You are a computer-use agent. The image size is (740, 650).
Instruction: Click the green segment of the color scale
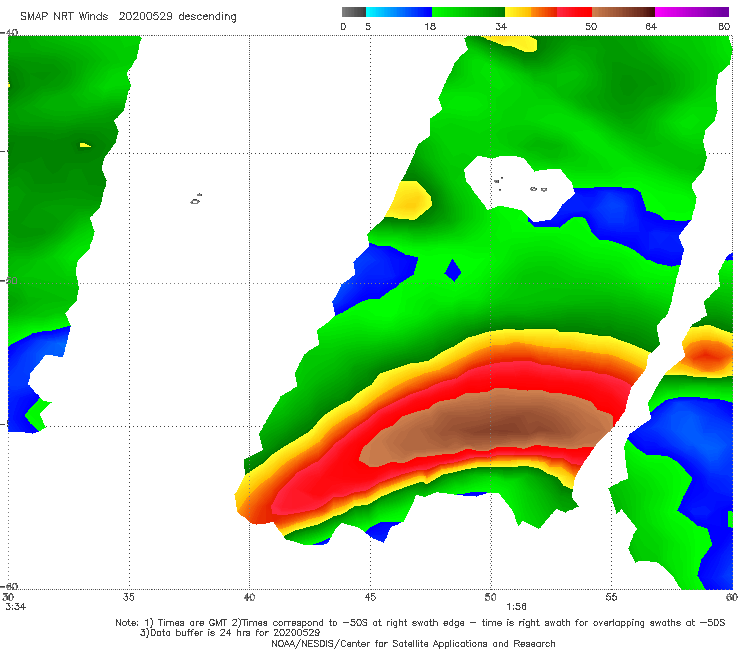click(x=468, y=12)
